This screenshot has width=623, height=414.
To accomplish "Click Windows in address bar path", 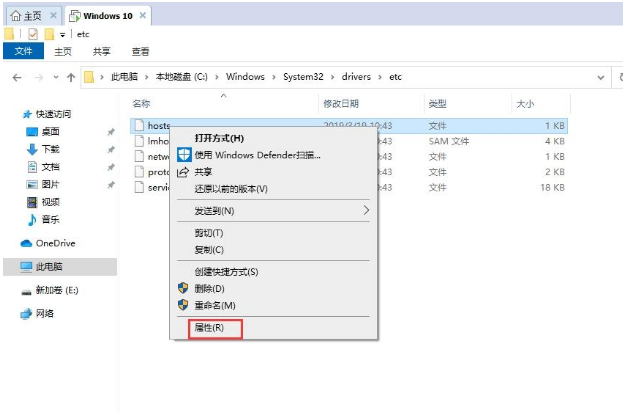I will click(x=245, y=77).
